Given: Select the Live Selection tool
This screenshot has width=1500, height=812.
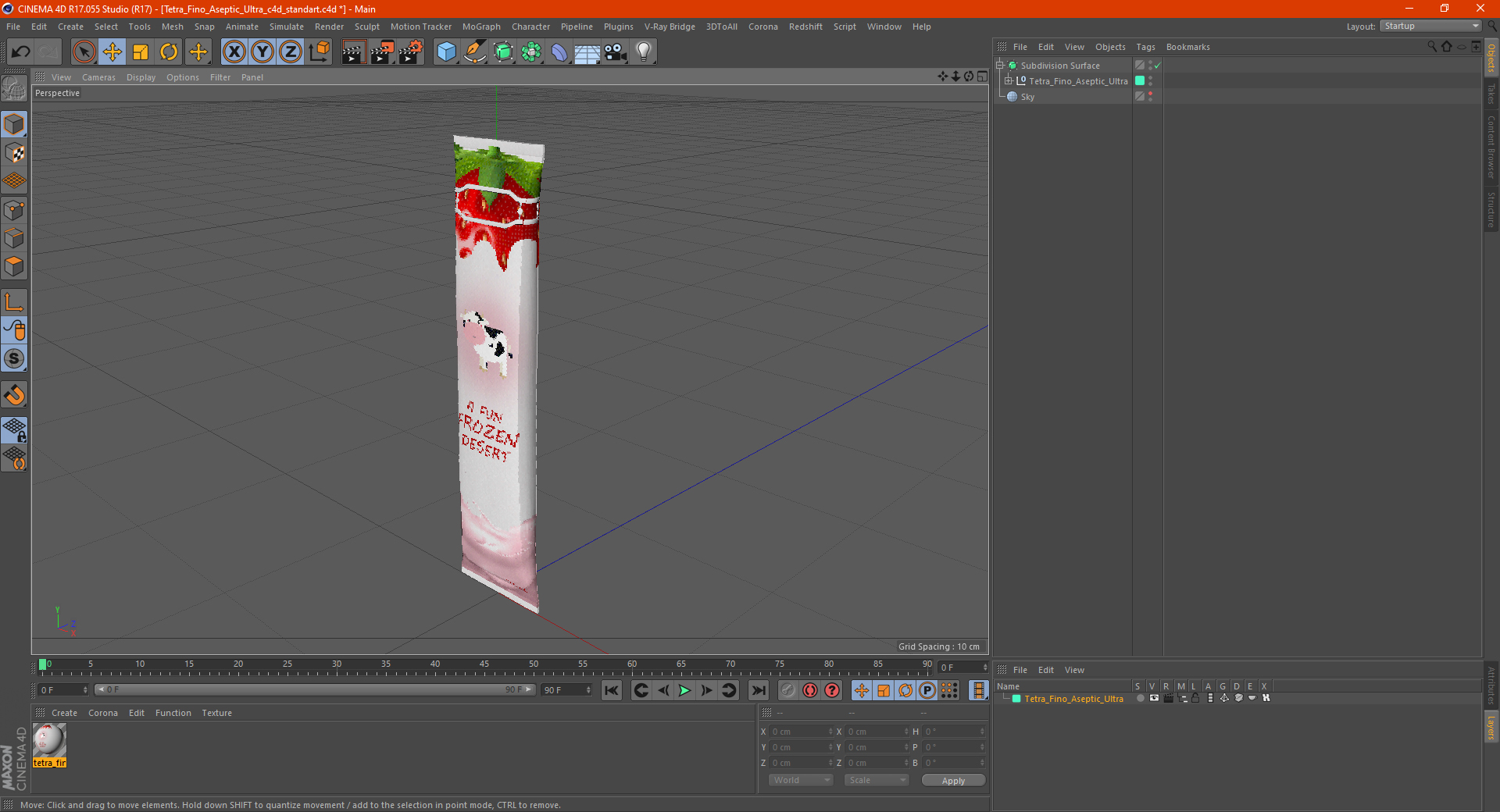Looking at the screenshot, I should point(84,52).
